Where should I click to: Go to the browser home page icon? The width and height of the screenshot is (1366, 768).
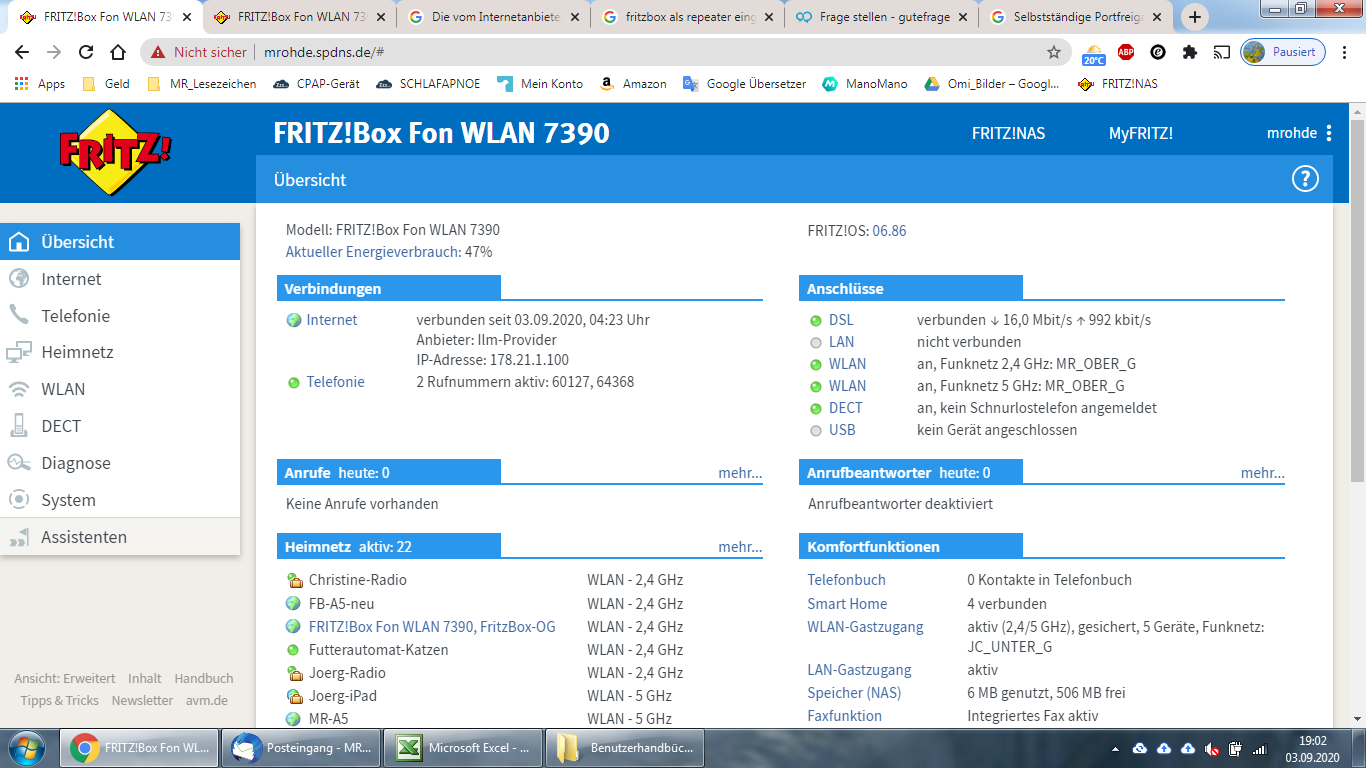118,52
